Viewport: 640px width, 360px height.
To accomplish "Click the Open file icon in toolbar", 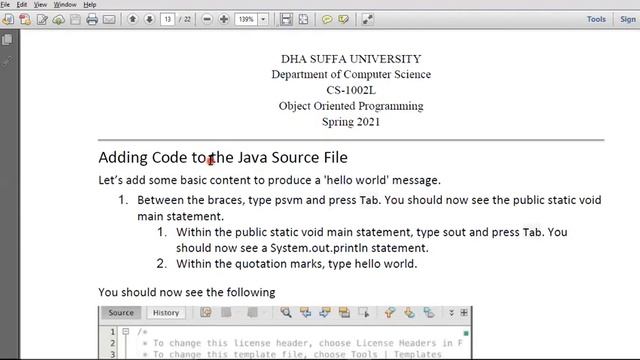I will click(8, 19).
